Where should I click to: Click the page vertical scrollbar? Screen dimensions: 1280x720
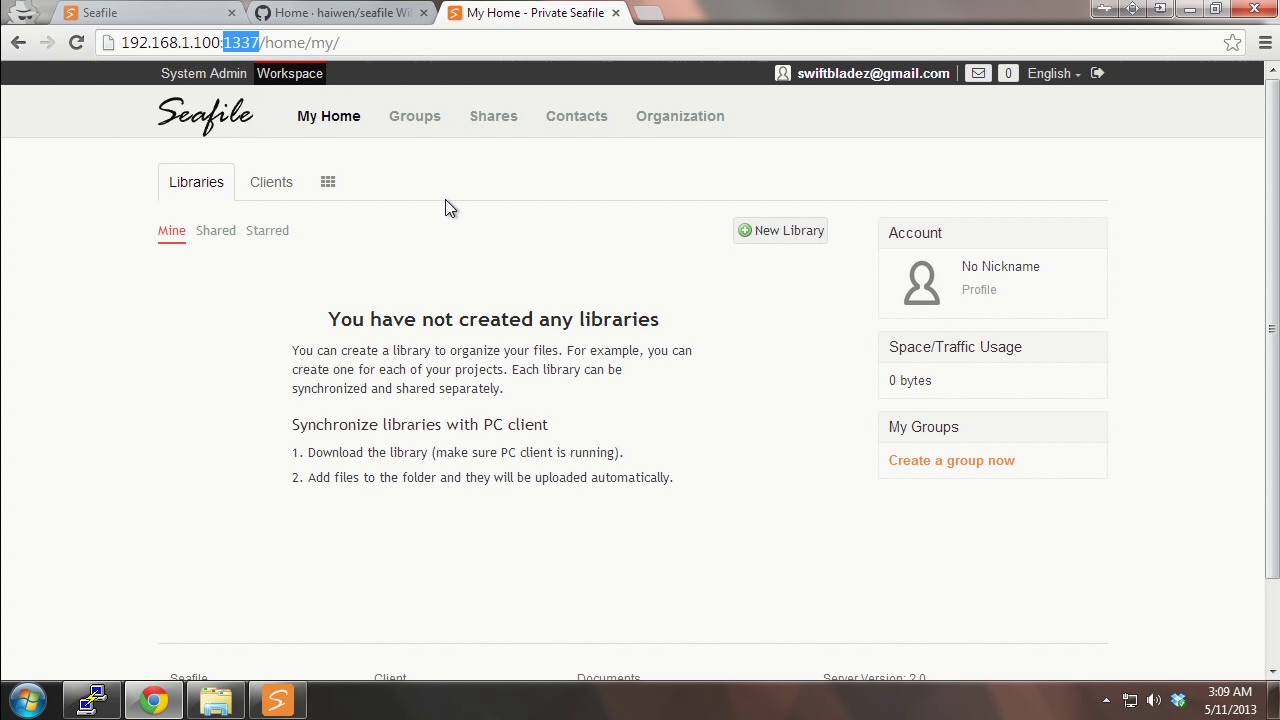coord(1272,328)
